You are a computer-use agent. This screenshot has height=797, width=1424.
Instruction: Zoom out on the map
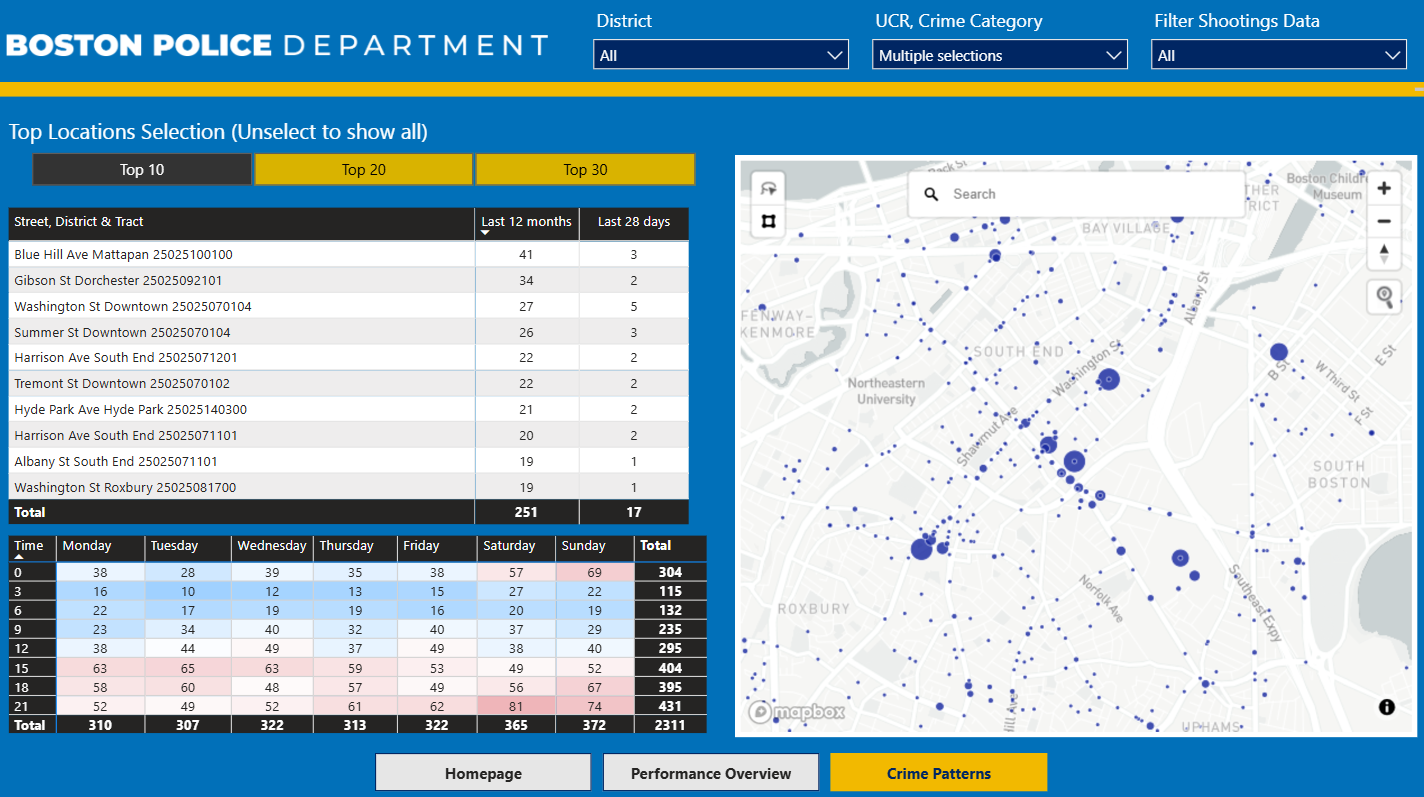pyautogui.click(x=1384, y=221)
